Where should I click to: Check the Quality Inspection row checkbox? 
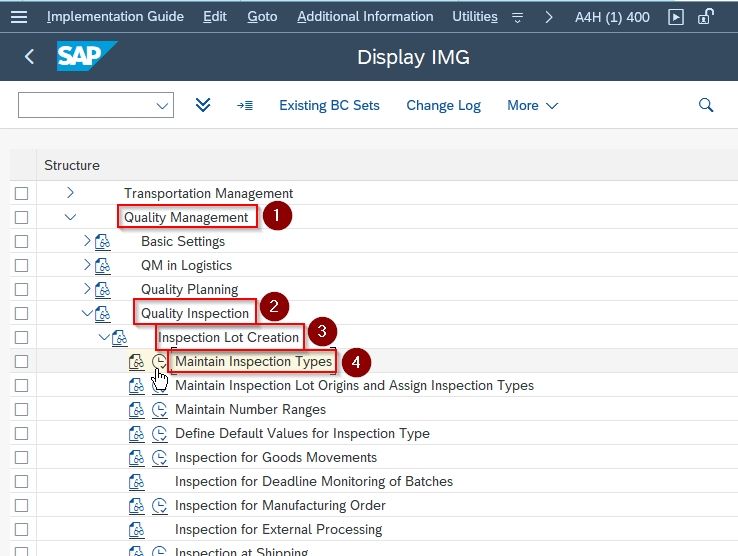(21, 314)
